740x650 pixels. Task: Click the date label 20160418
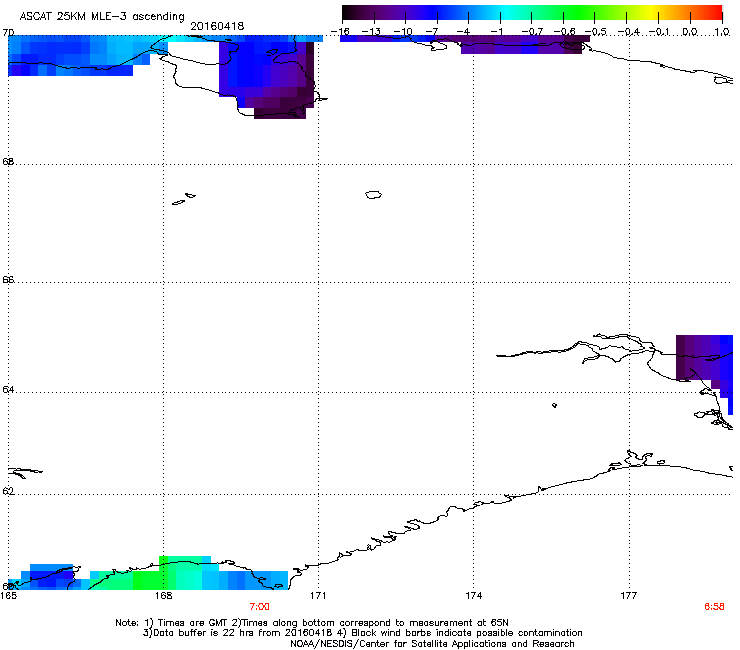[217, 26]
